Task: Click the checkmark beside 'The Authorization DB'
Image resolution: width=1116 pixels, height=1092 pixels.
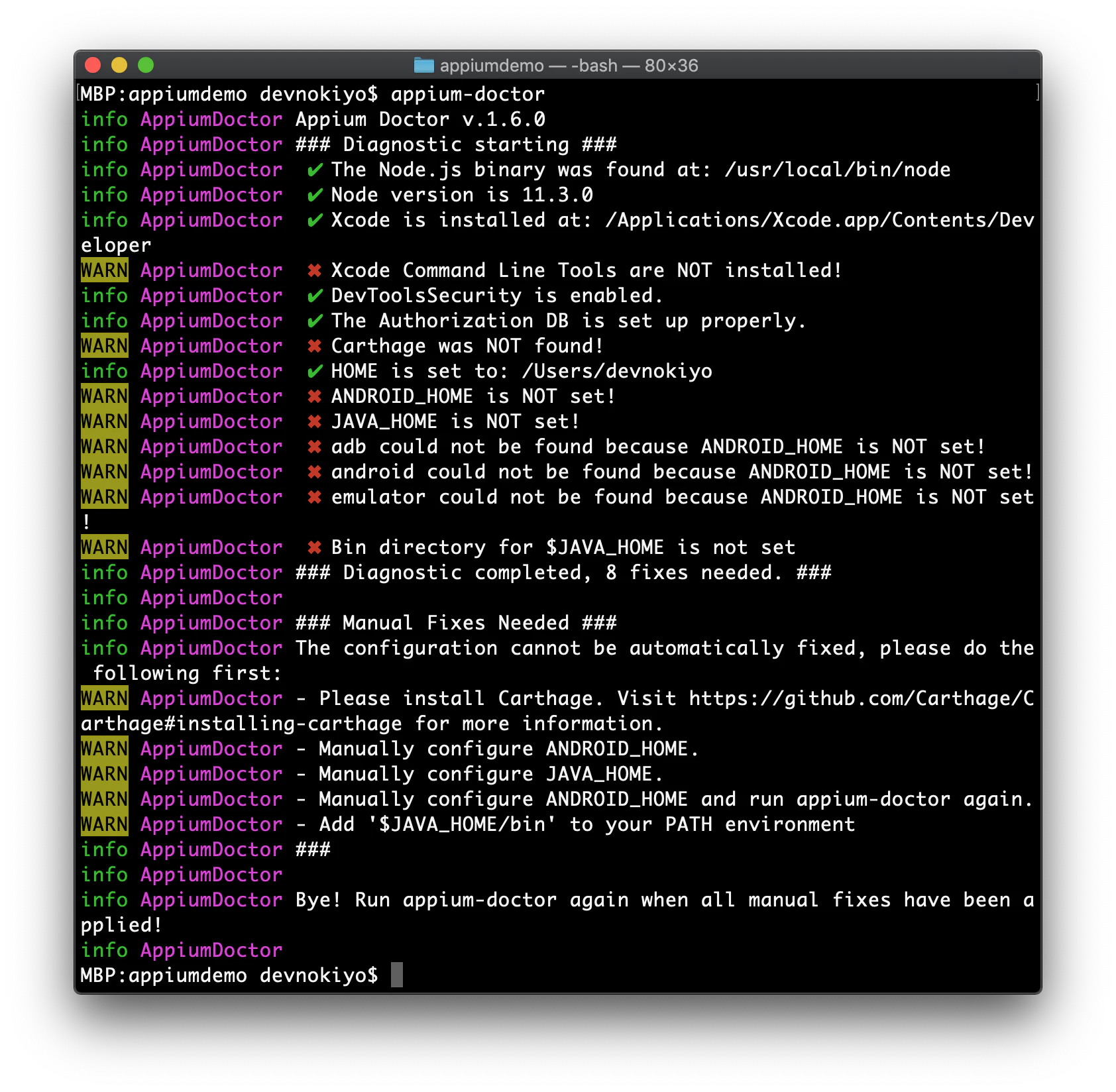Action: pos(315,321)
